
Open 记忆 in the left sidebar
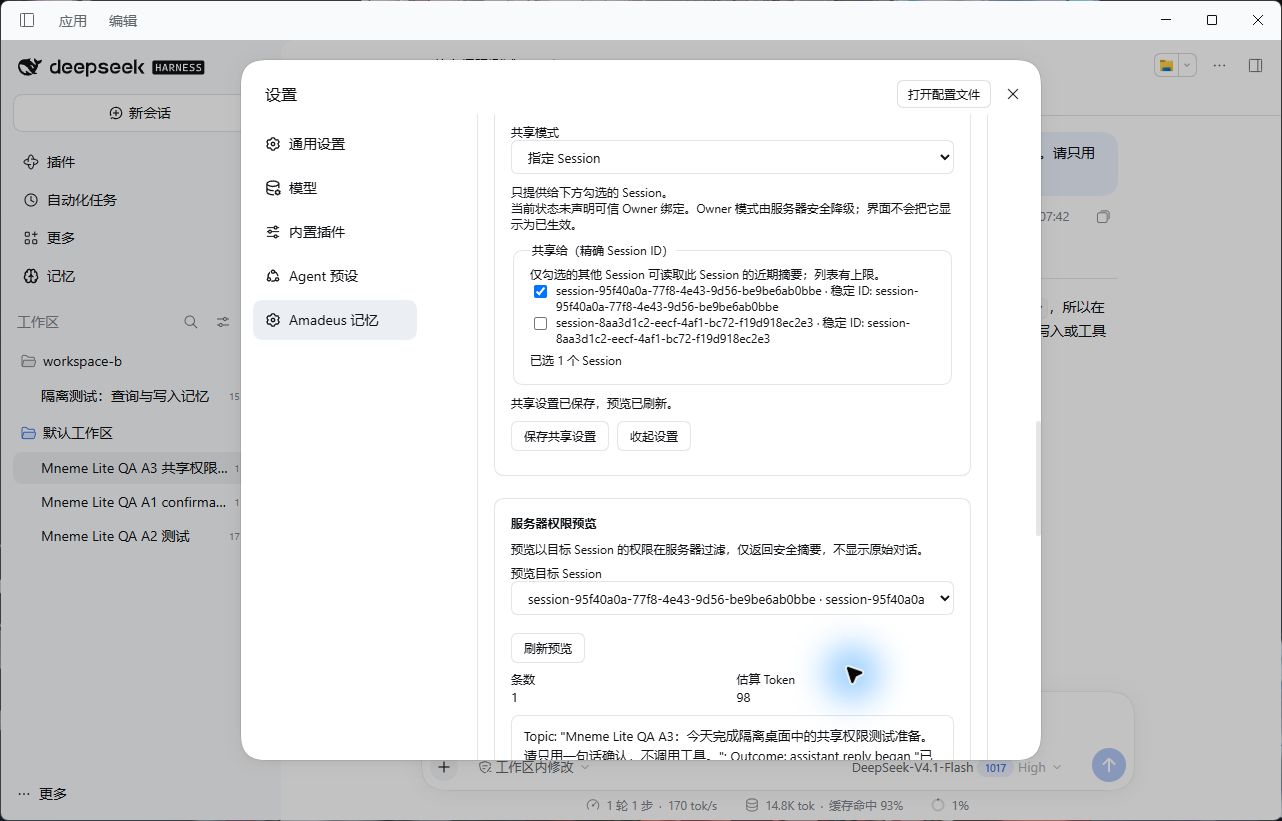(61, 276)
